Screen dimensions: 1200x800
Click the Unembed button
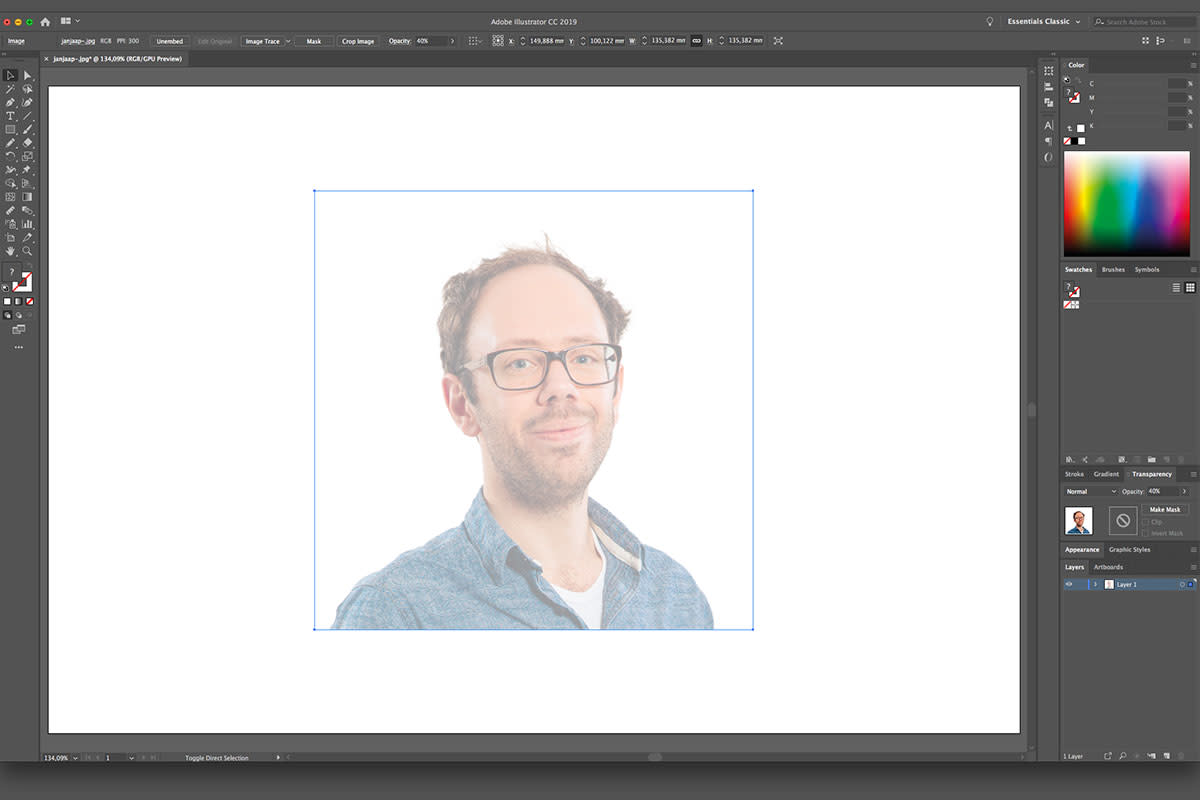point(170,41)
